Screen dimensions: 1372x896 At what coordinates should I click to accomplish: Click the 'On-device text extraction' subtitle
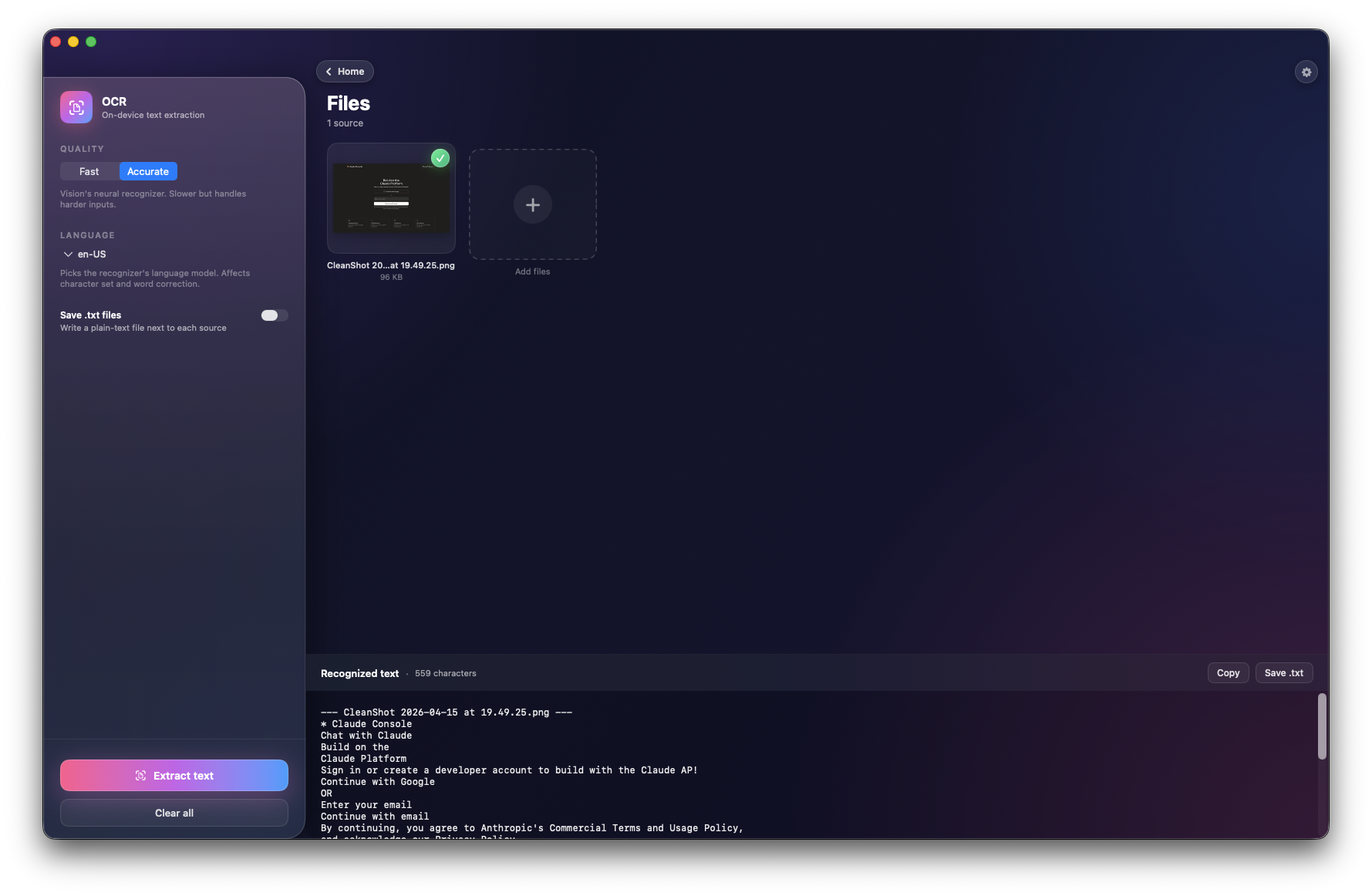153,115
